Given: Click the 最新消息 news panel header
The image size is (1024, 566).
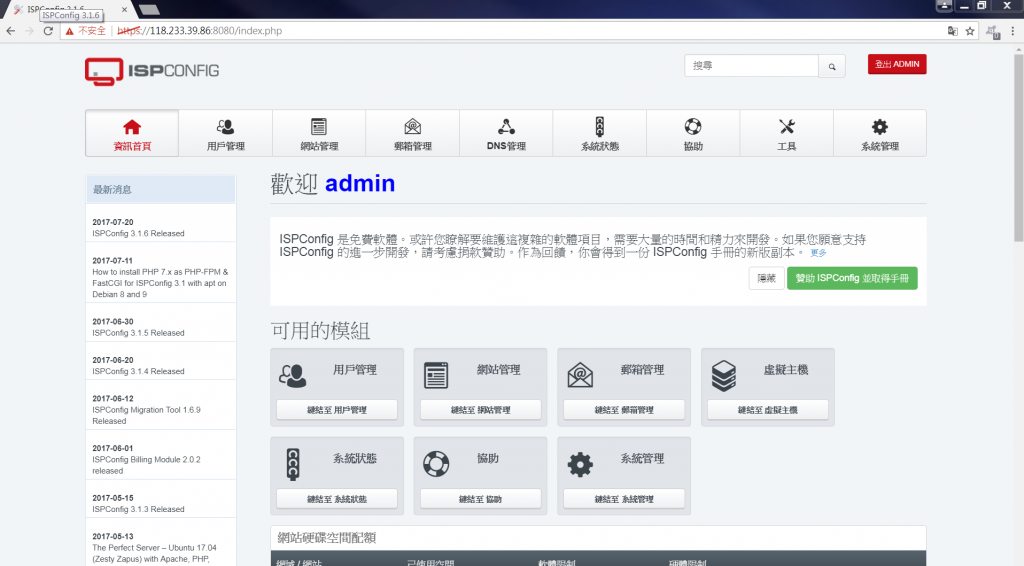Looking at the screenshot, I should click(161, 189).
